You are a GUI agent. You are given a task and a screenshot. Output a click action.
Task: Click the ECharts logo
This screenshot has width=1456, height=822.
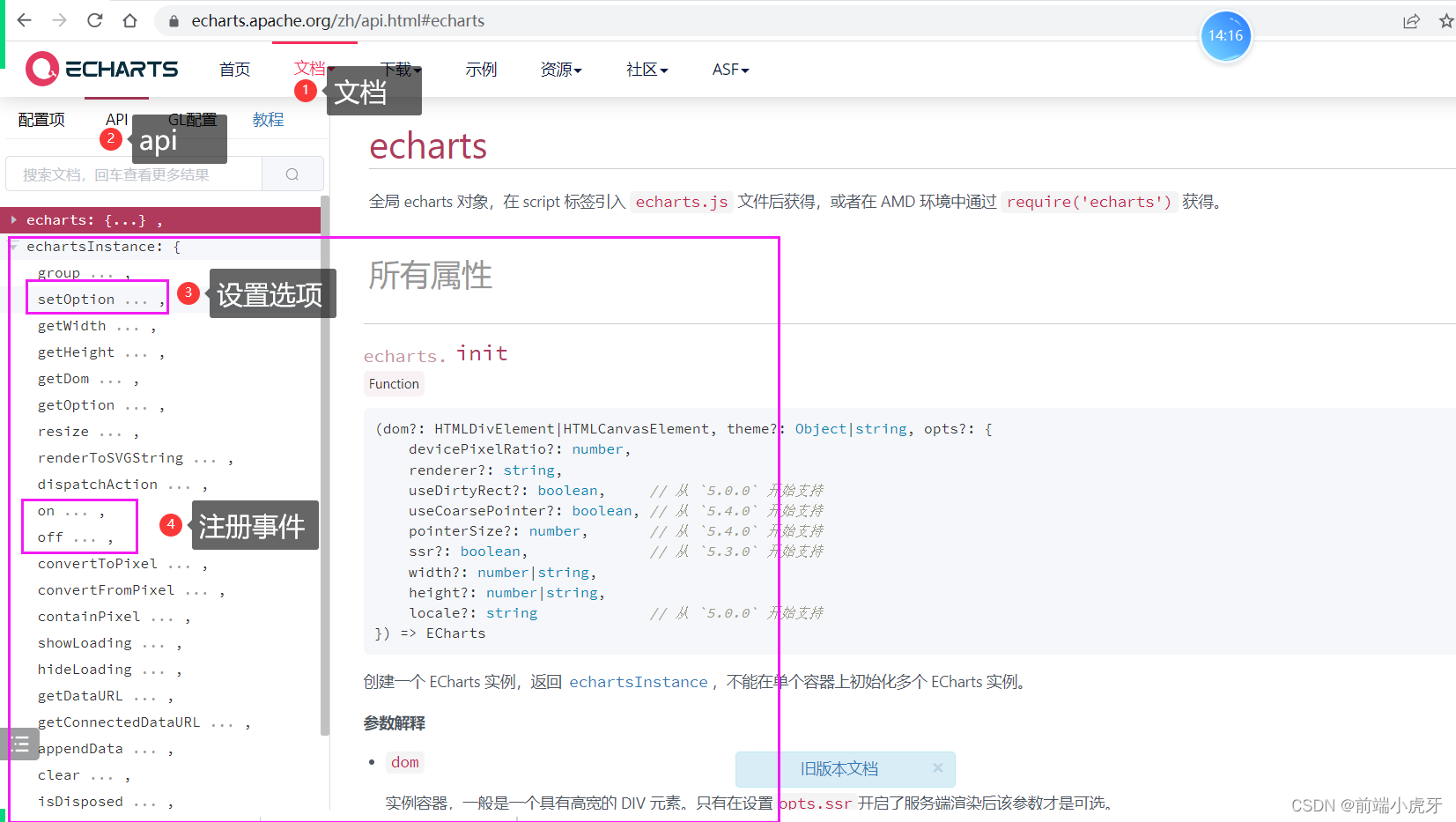(101, 69)
